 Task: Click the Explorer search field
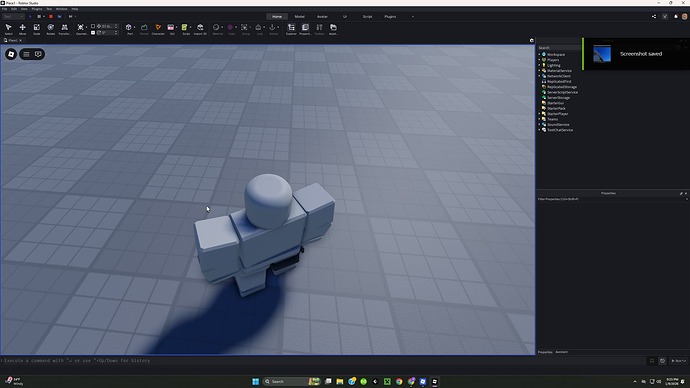click(559, 48)
